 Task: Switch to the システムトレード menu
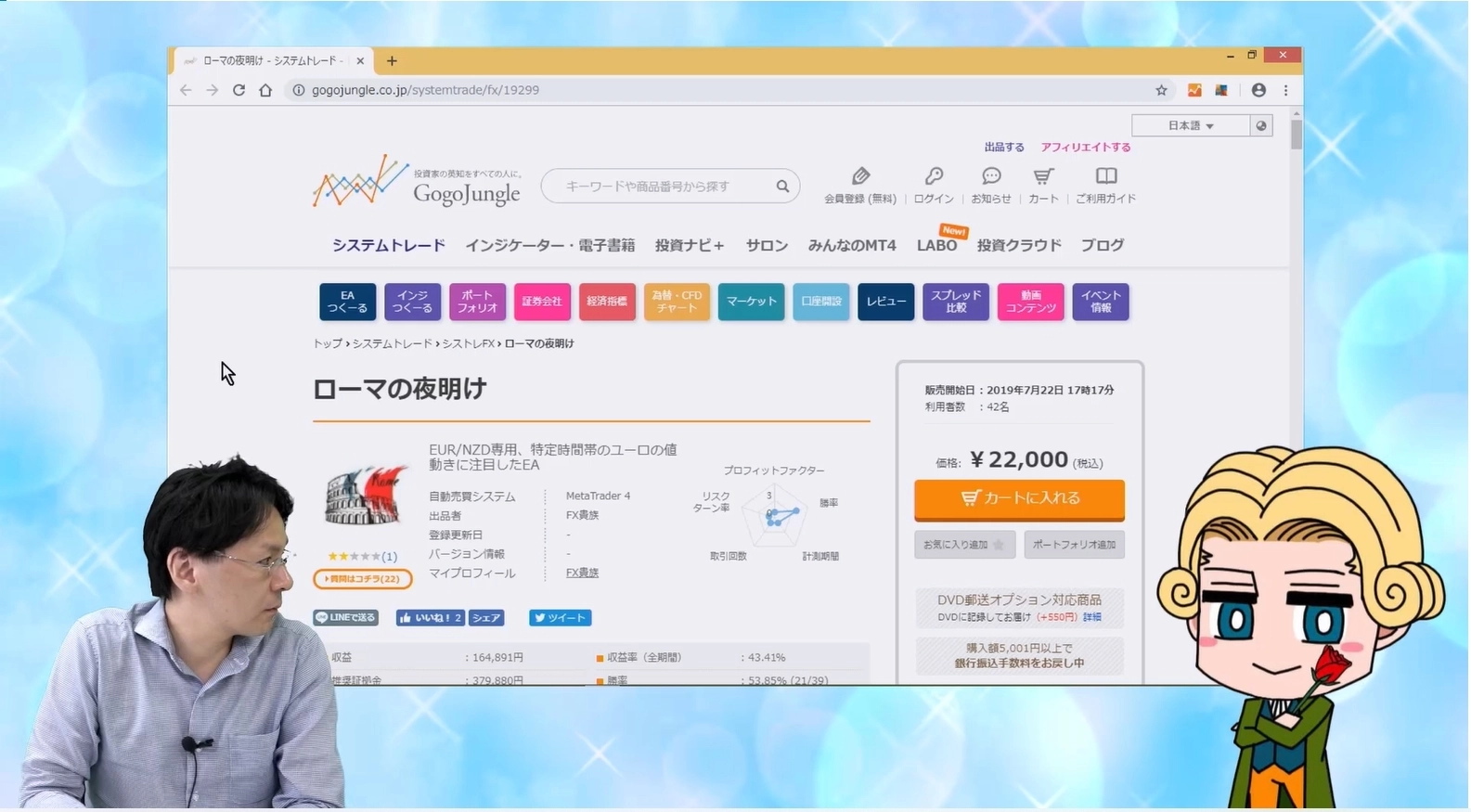tap(389, 245)
